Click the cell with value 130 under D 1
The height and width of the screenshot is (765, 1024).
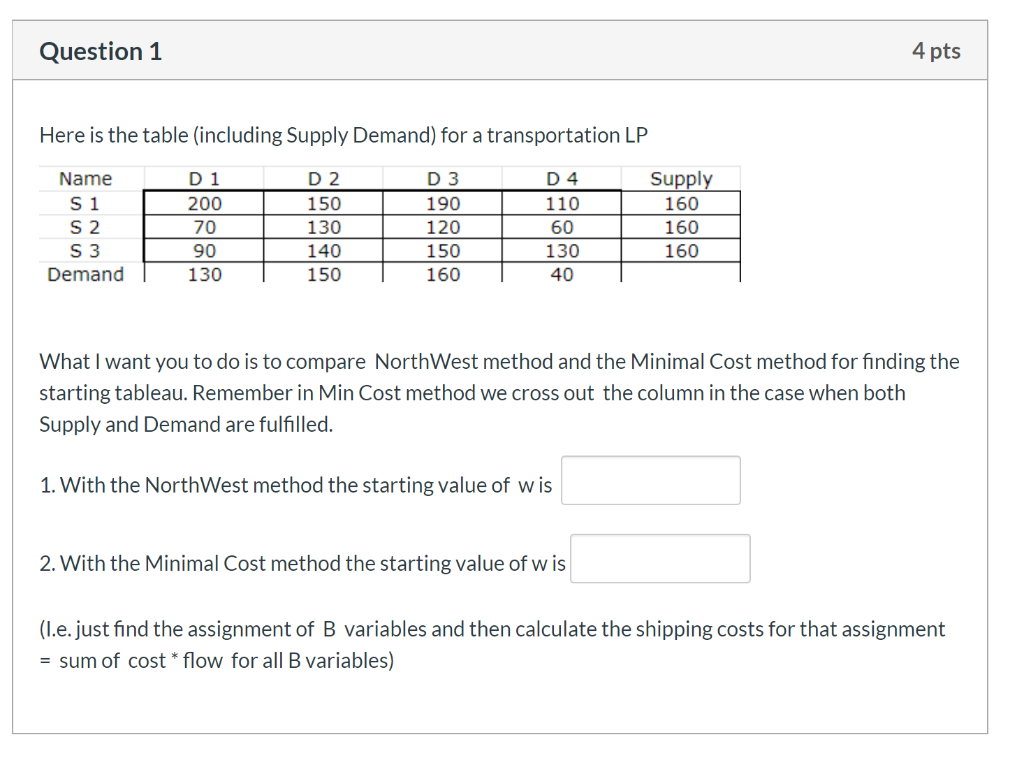204,275
